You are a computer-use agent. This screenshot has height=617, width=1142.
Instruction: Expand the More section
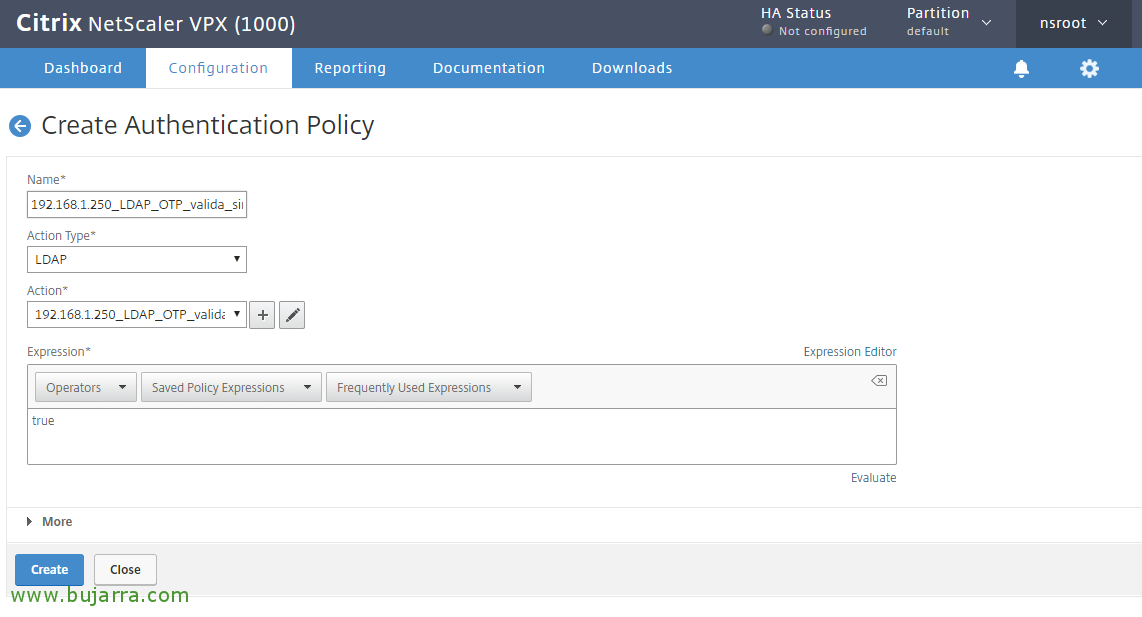click(x=50, y=522)
